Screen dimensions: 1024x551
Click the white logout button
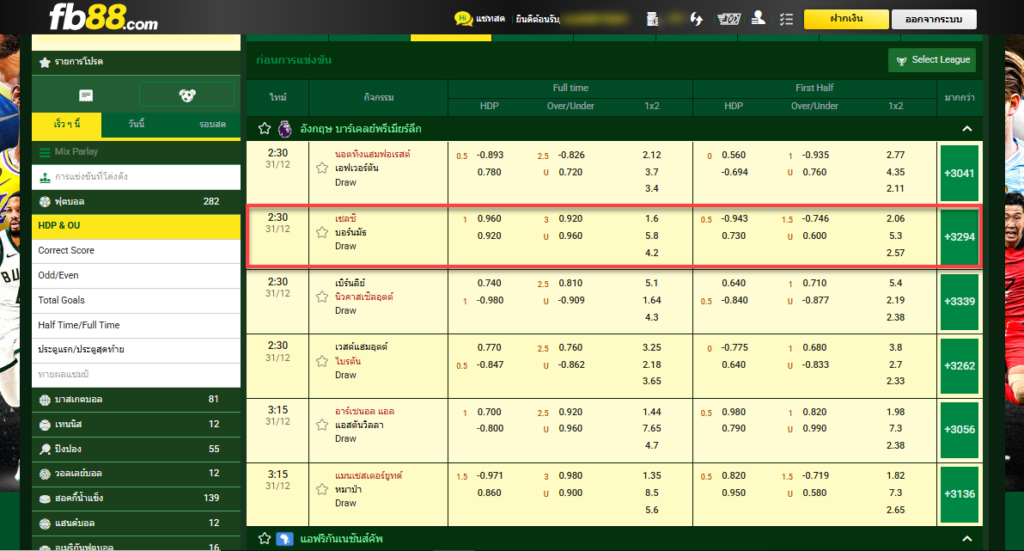click(x=934, y=19)
